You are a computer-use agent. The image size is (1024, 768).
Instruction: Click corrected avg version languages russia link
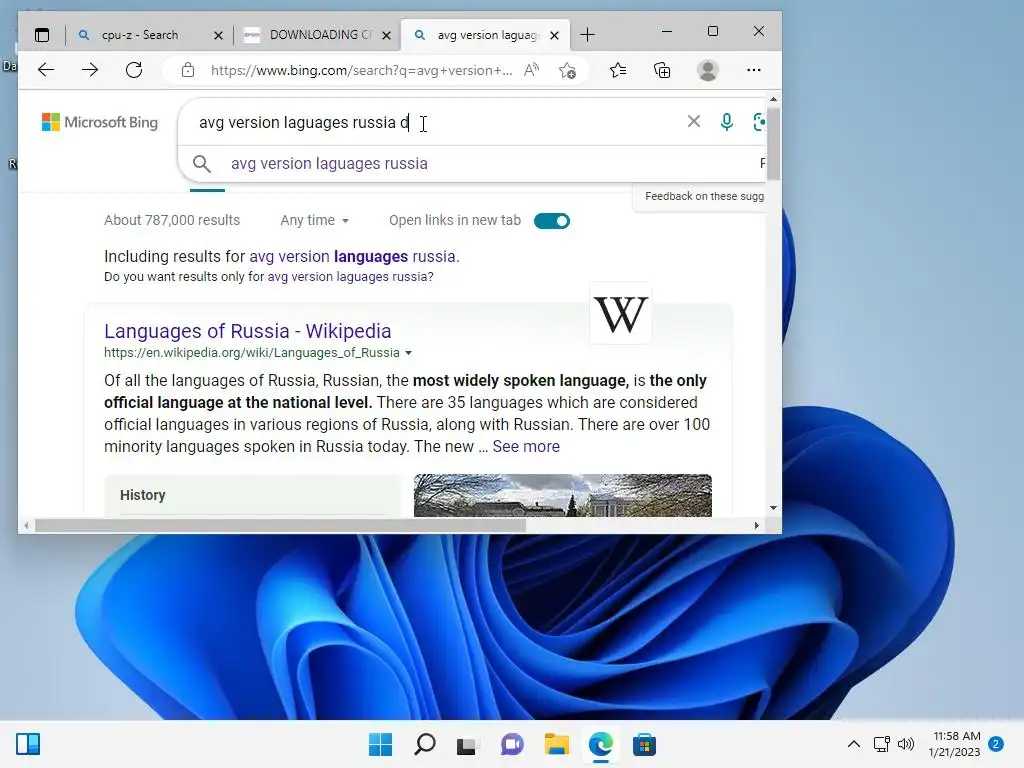coord(353,257)
